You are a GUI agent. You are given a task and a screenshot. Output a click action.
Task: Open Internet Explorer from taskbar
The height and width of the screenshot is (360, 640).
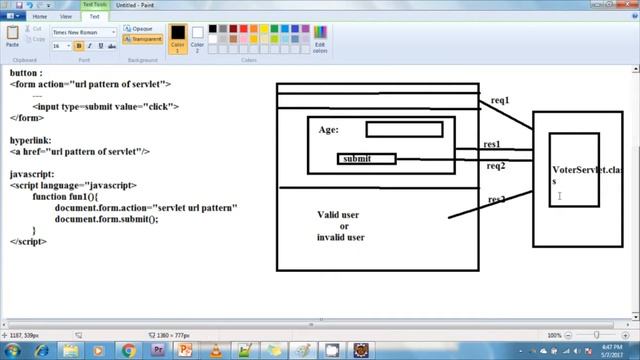[x=42, y=351]
